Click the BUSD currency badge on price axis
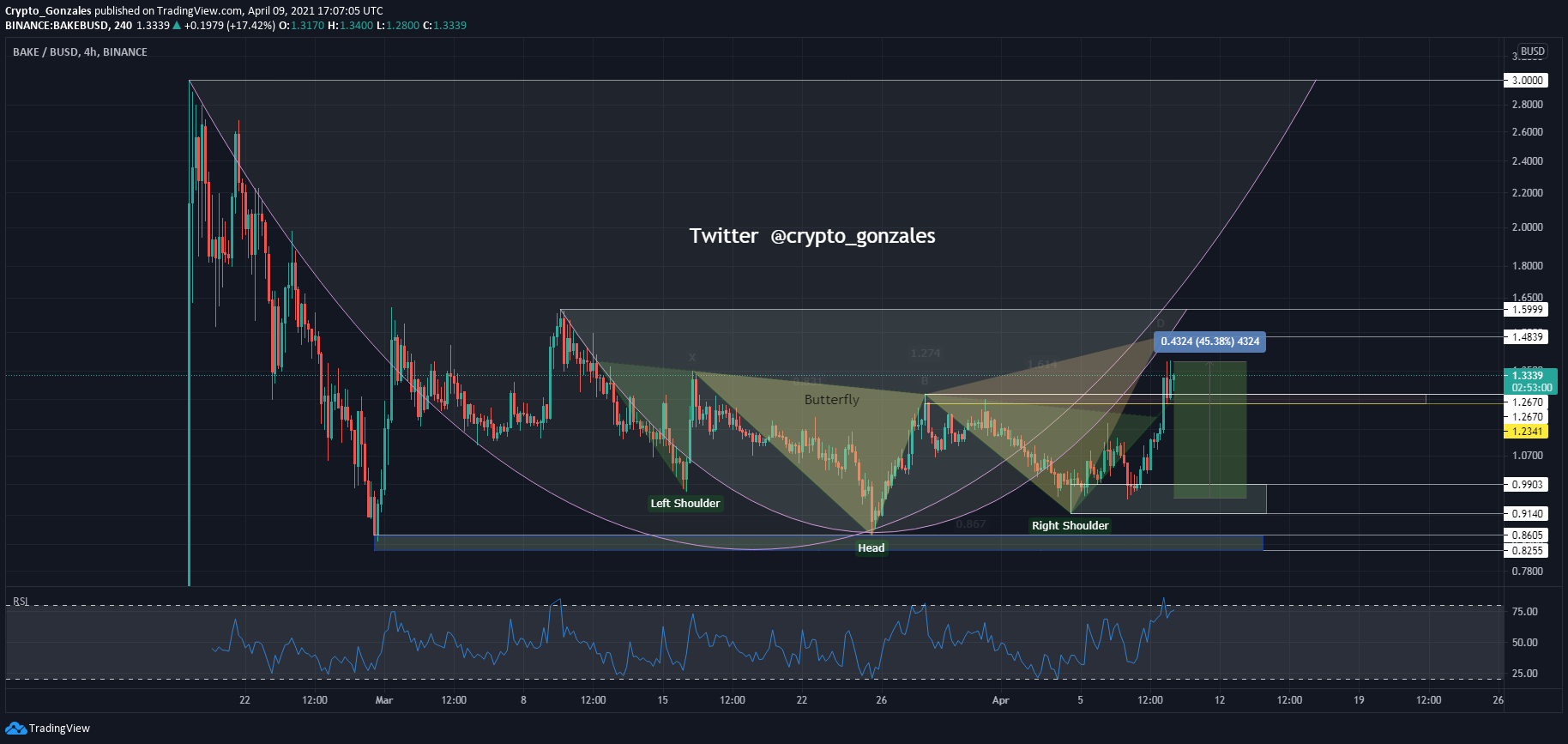1568x744 pixels. pos(1532,51)
